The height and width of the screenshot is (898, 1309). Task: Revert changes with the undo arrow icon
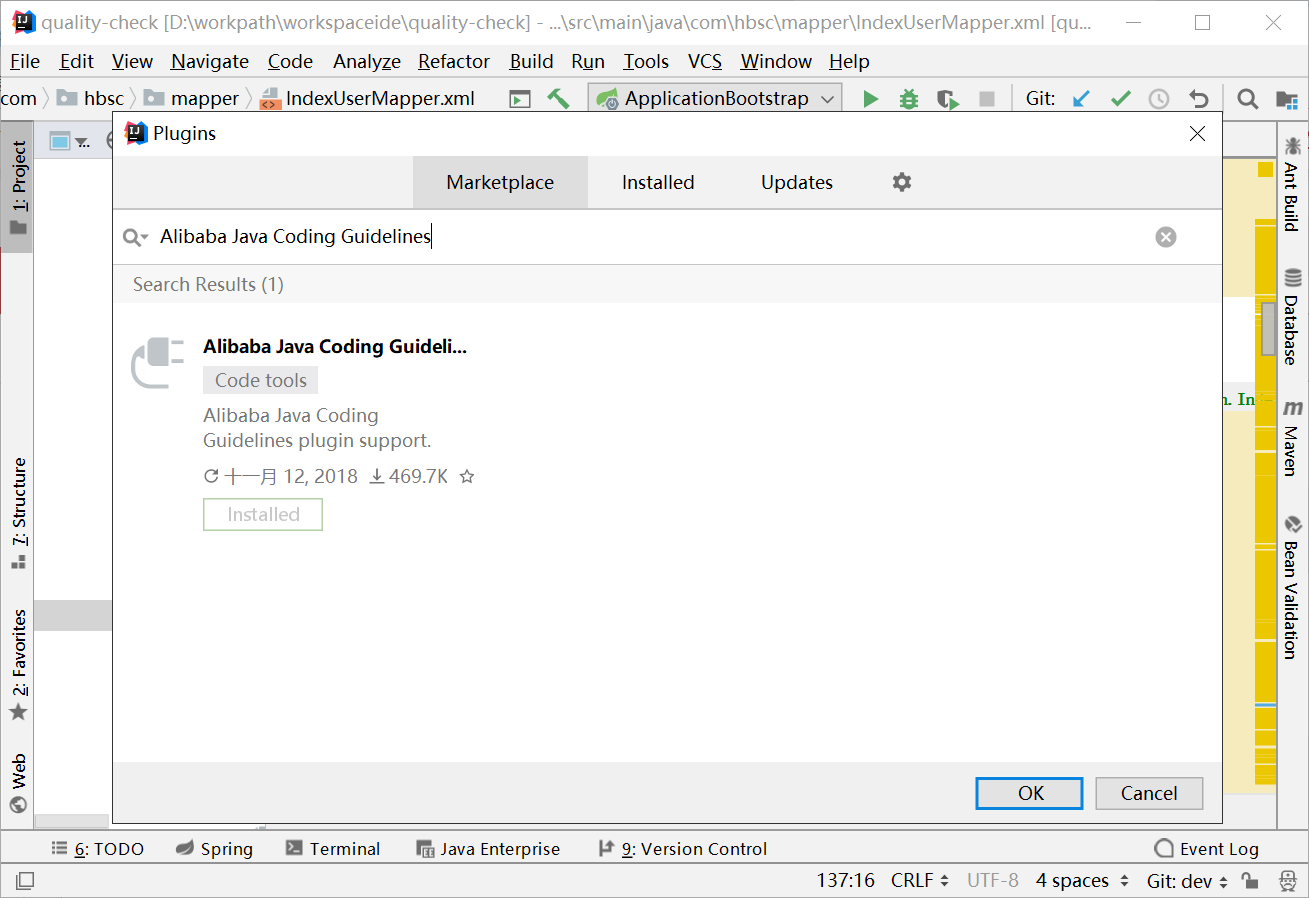(x=1199, y=99)
